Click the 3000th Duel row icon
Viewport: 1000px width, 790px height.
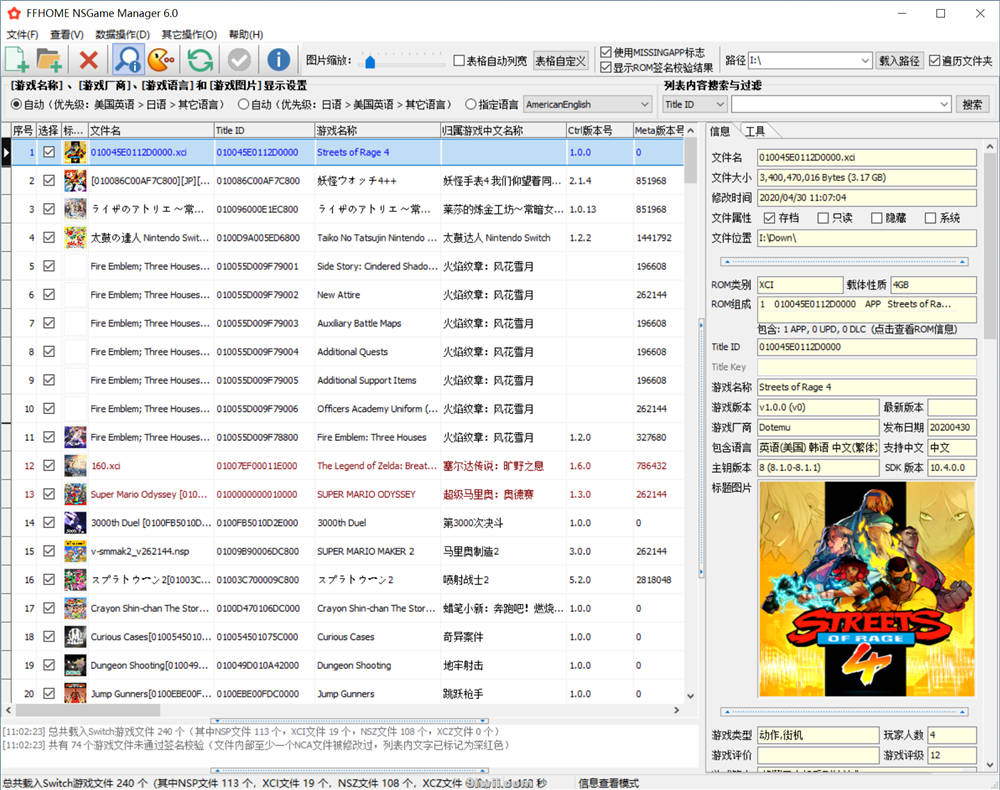75,523
